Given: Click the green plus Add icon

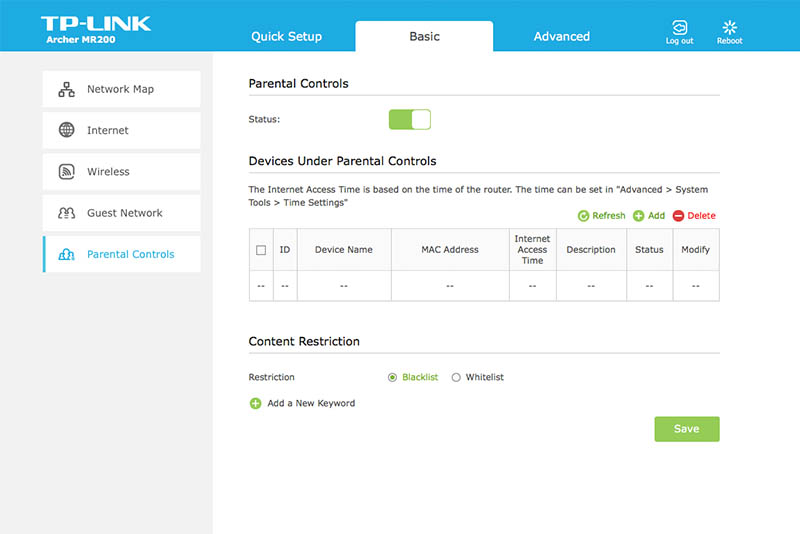Looking at the screenshot, I should (x=638, y=216).
